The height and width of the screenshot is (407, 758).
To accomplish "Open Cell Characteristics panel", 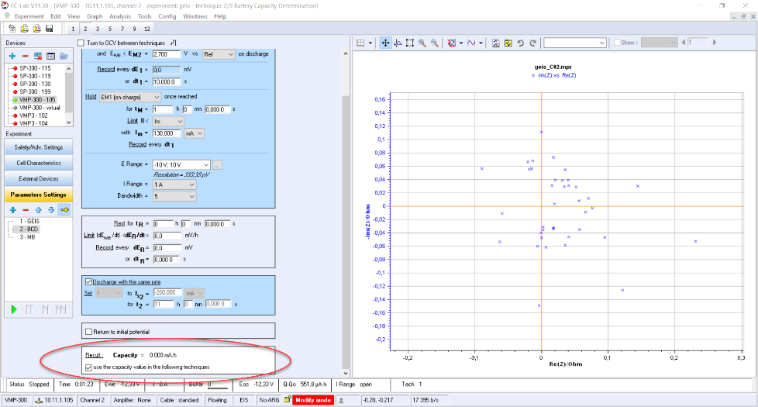I will pos(39,163).
